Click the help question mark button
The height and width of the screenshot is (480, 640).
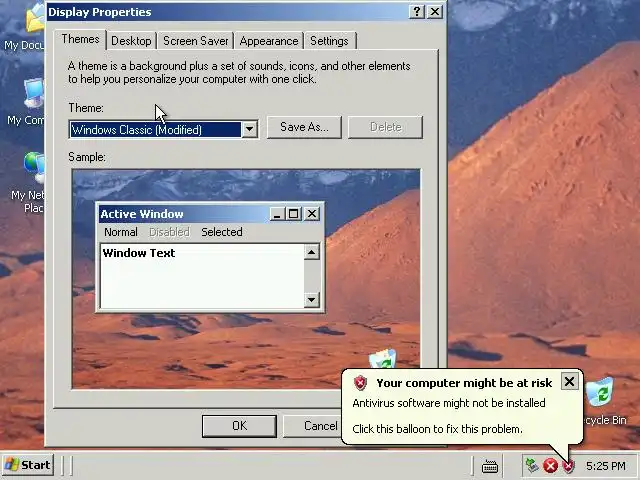click(x=417, y=12)
